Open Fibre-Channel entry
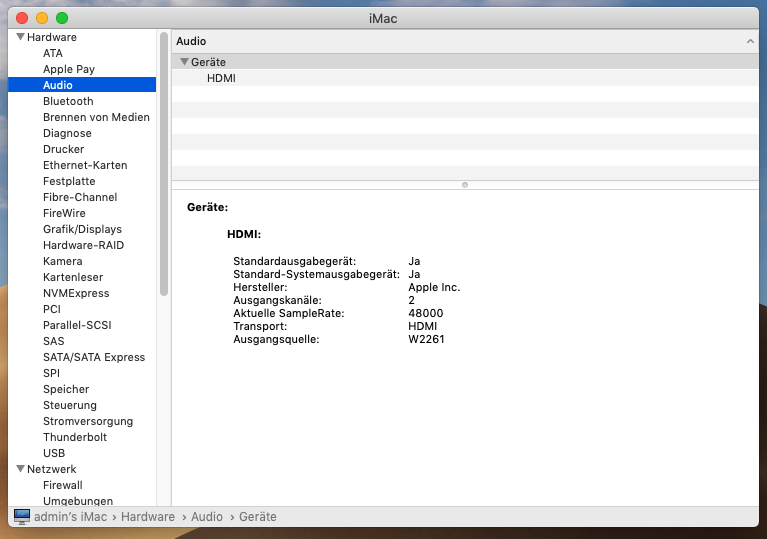 80,197
